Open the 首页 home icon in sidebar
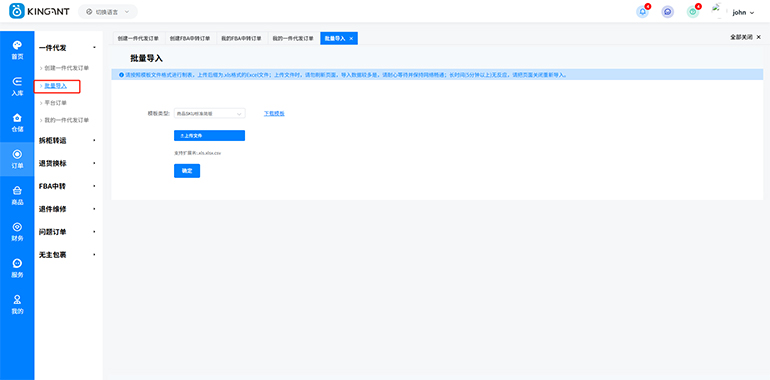Screen dimensions: 770x380 17,50
